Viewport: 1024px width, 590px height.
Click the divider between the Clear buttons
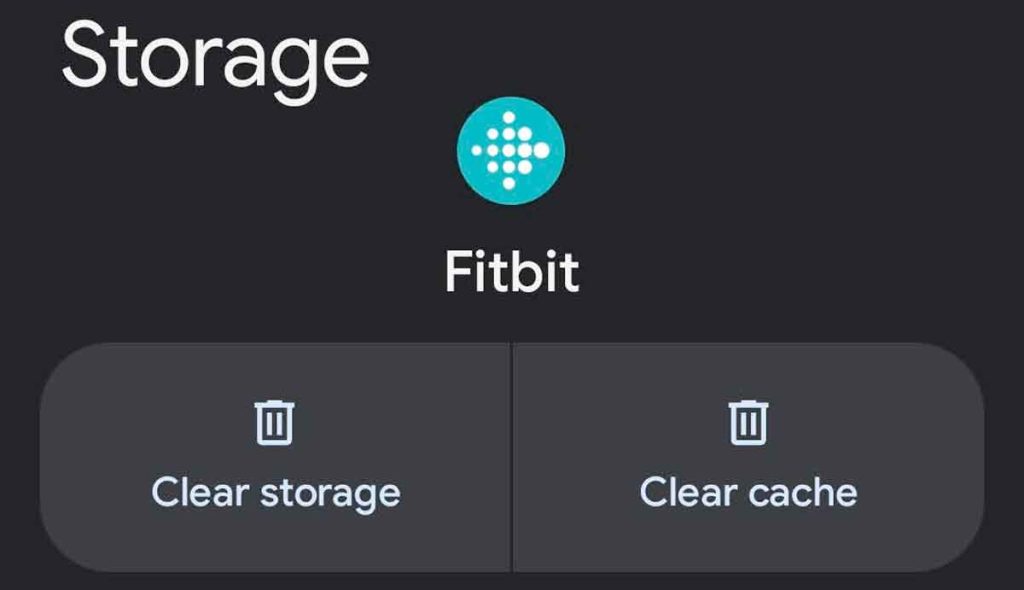point(511,458)
